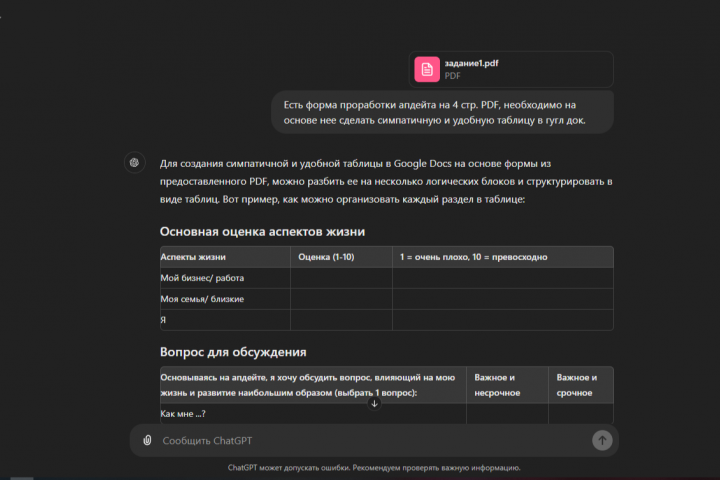The height and width of the screenshot is (480, 720).
Task: Click the Основываясь на апдейте question header cell
Action: point(313,385)
